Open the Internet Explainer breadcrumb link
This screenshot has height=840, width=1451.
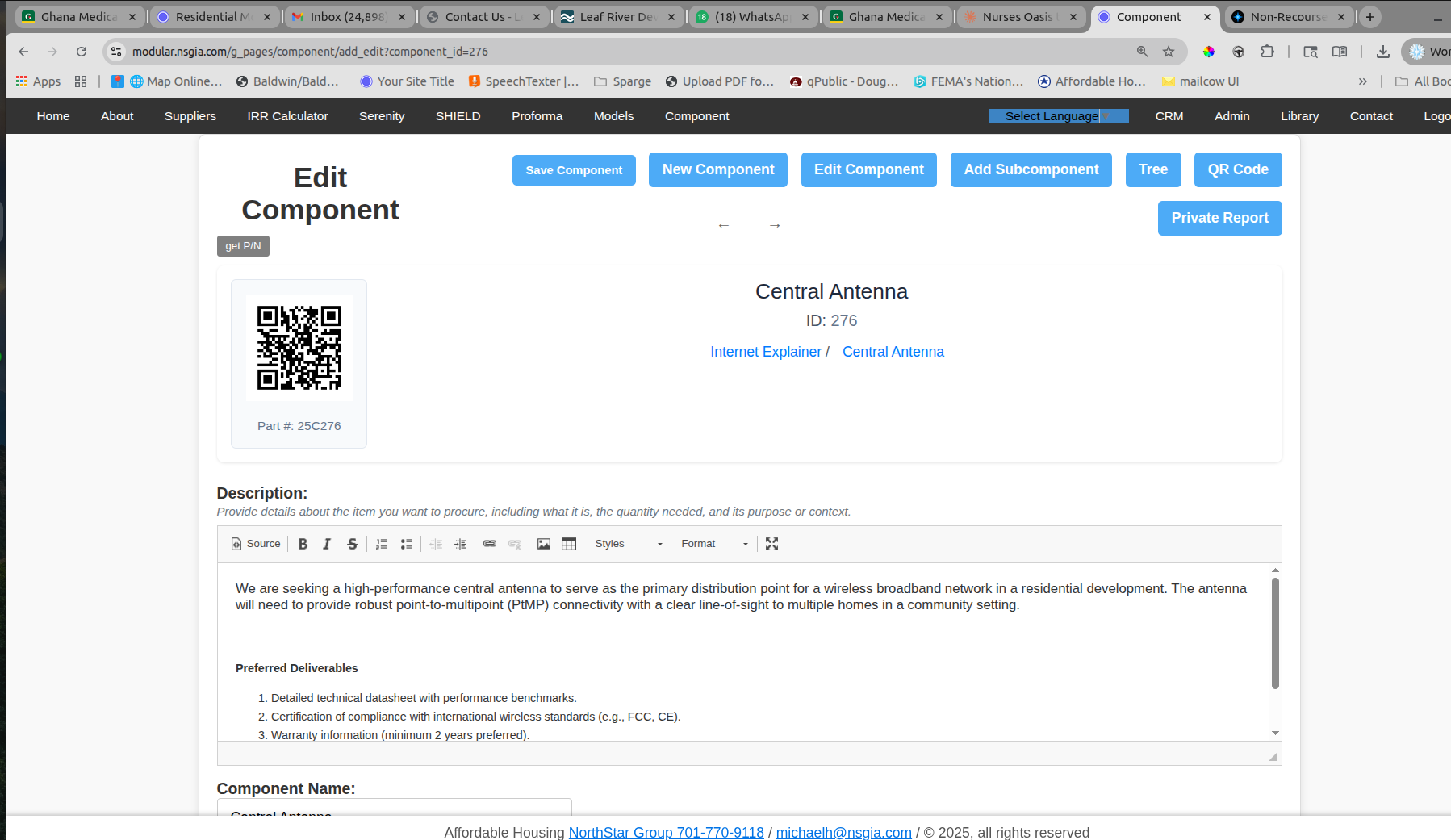point(765,352)
